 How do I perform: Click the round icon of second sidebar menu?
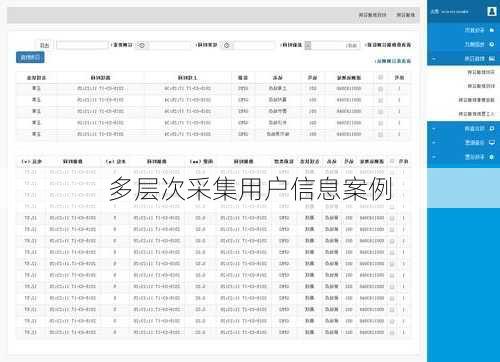point(492,44)
